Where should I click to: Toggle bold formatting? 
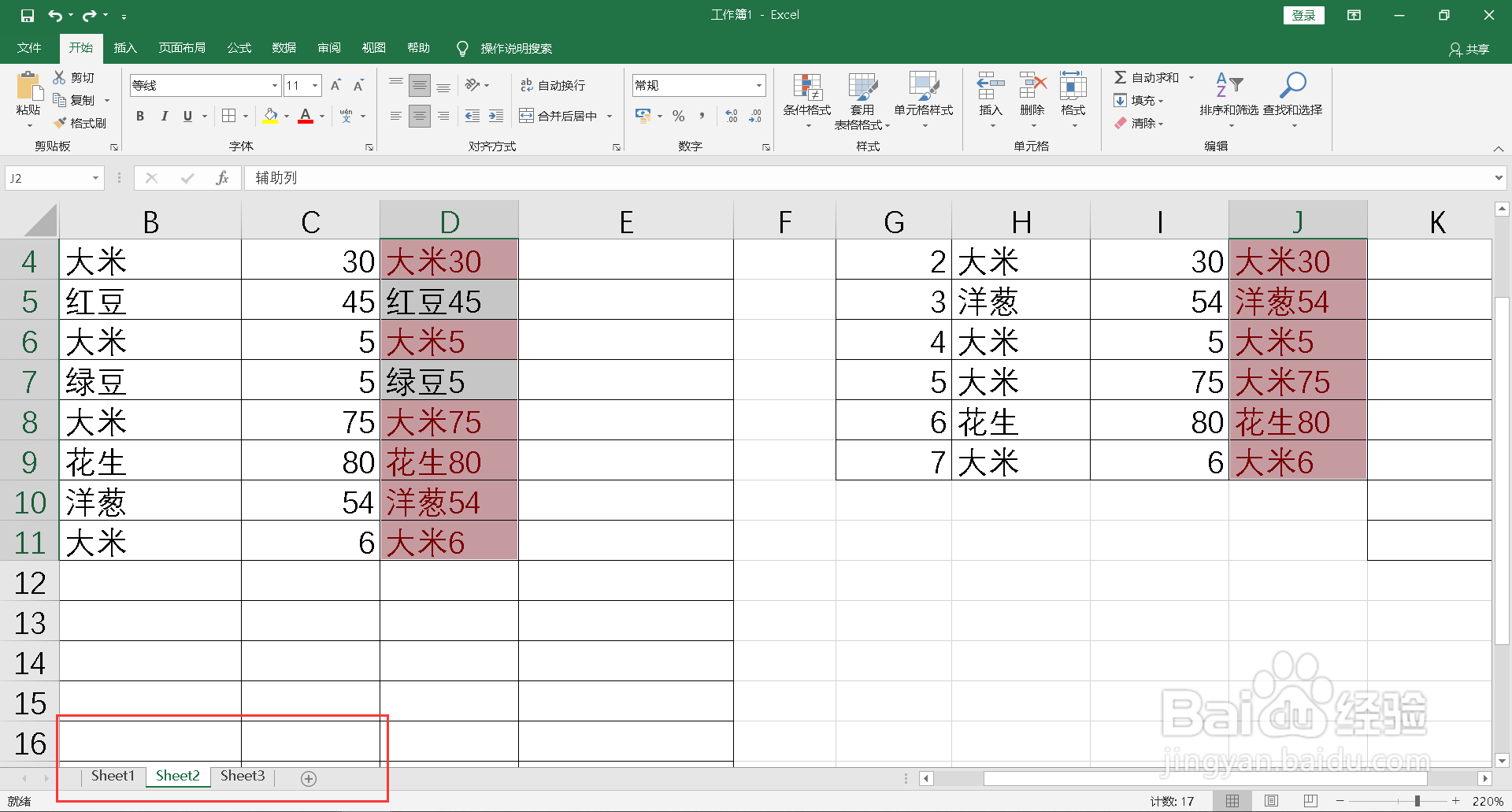coord(140,116)
